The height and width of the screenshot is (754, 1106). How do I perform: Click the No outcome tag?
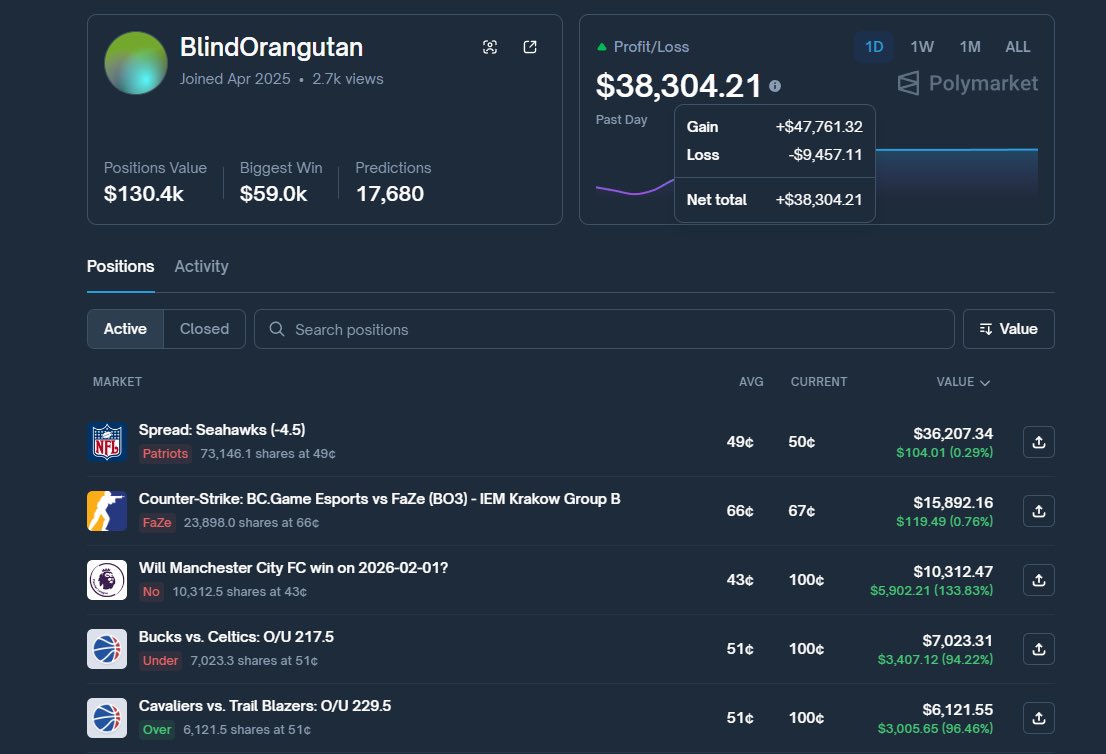tap(151, 592)
